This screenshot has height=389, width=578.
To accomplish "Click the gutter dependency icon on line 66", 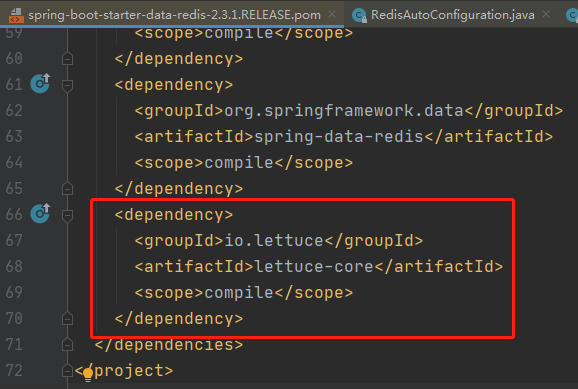I will click(40, 213).
